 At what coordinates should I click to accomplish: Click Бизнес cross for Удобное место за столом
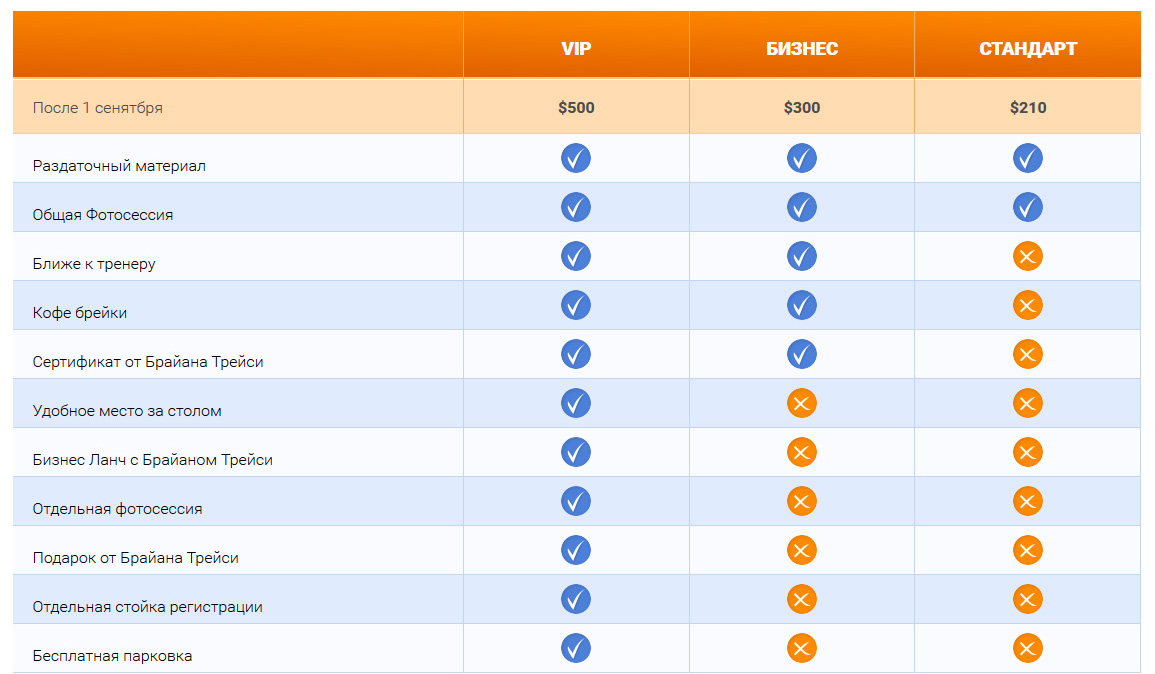click(802, 403)
